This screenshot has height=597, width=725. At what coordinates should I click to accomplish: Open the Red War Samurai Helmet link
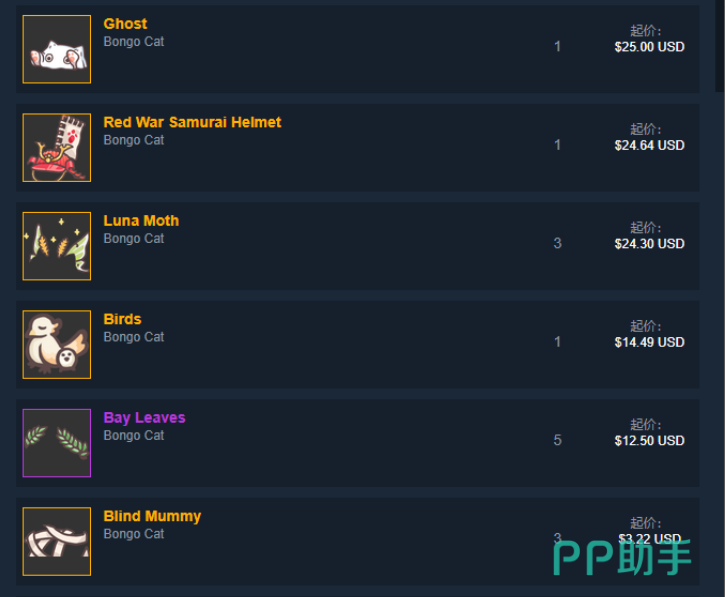click(x=192, y=122)
